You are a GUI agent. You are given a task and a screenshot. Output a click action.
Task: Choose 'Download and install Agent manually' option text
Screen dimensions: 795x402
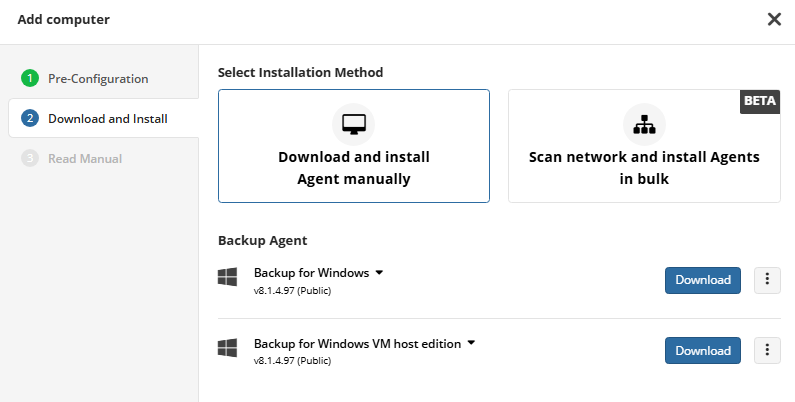click(x=353, y=168)
